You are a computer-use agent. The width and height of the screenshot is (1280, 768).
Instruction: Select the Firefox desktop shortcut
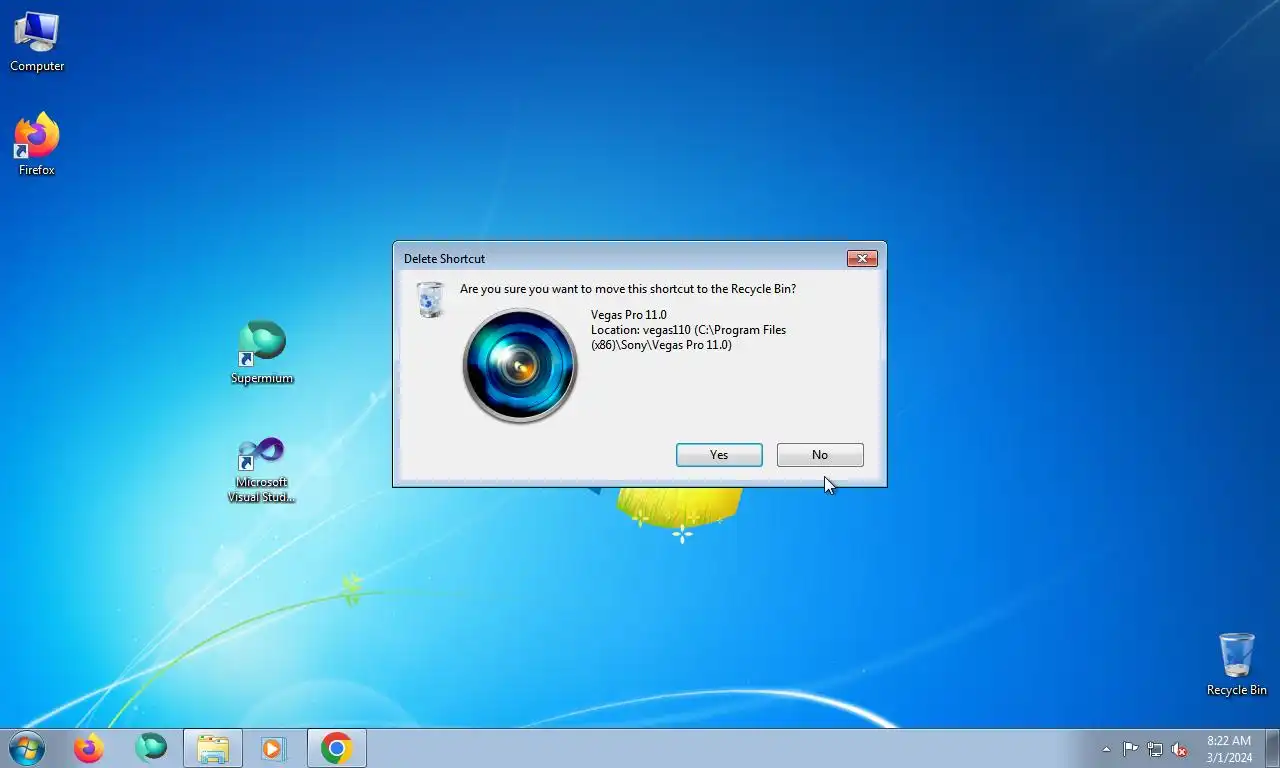pyautogui.click(x=37, y=145)
